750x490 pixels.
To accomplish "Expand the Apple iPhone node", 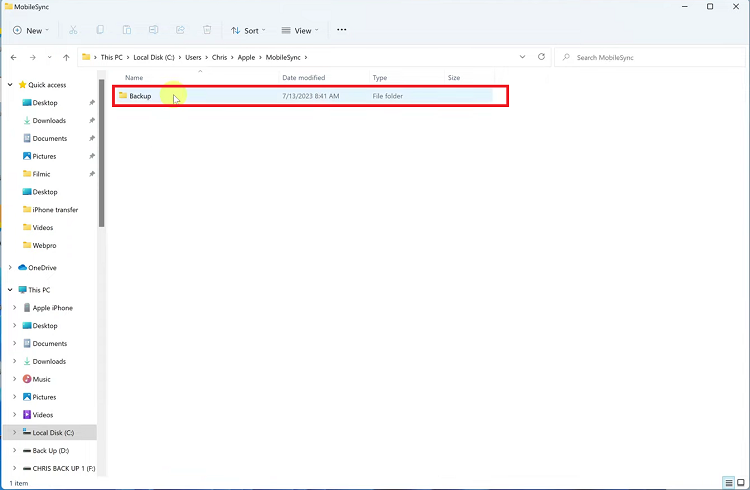I will click(x=14, y=308).
